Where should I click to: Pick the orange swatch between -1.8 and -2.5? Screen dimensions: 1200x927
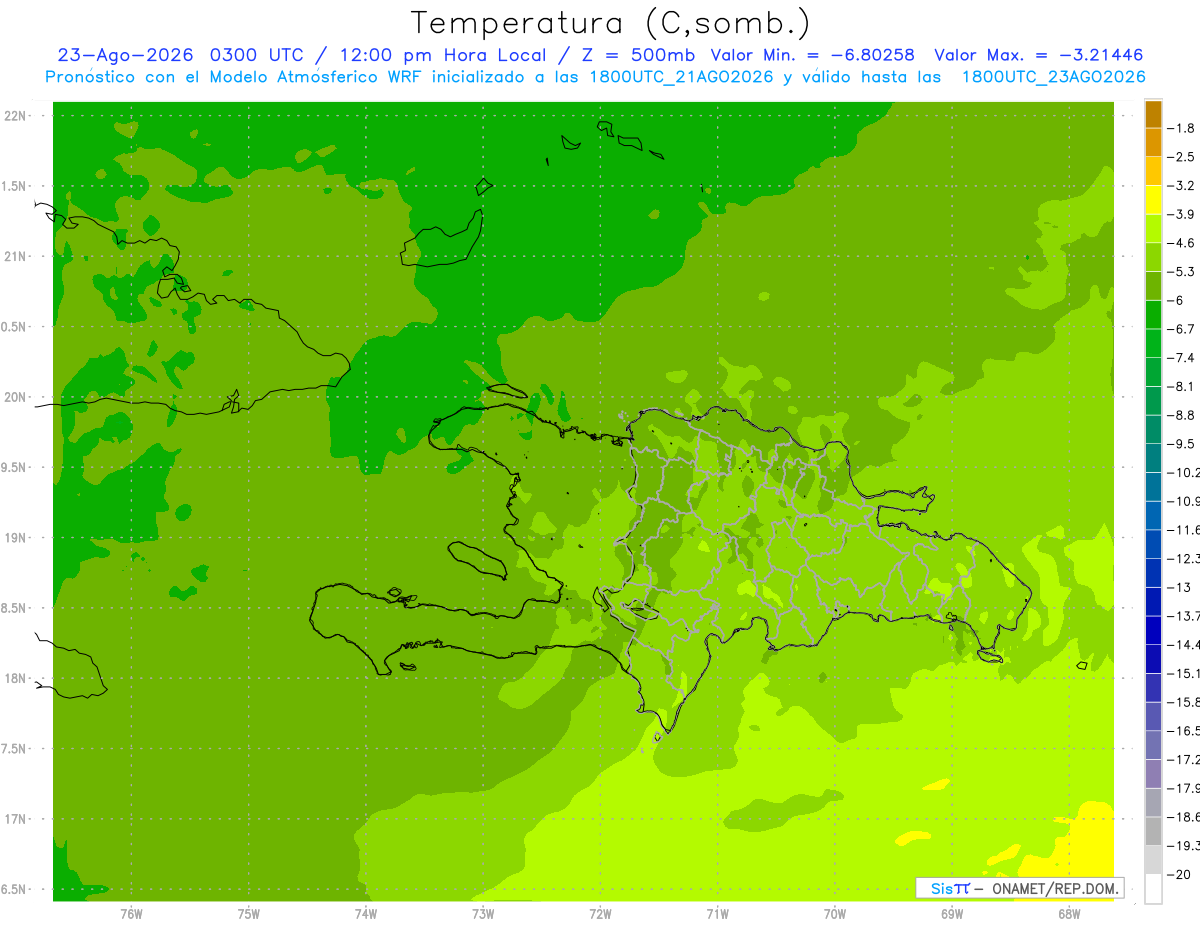coord(1153,143)
